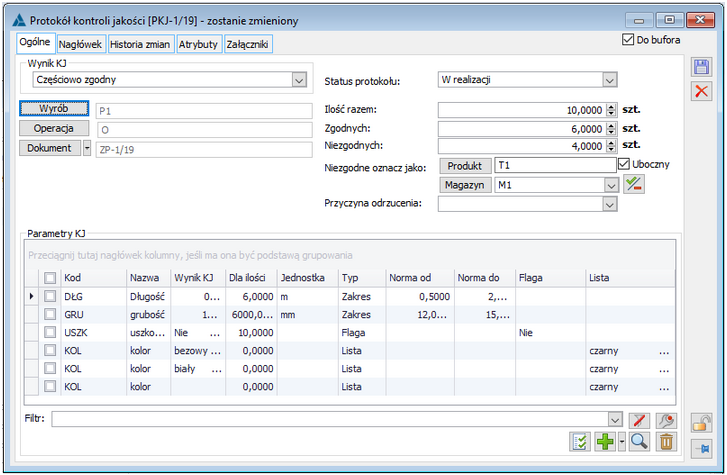
Task: Click the magnifier preview icon
Action: (639, 442)
